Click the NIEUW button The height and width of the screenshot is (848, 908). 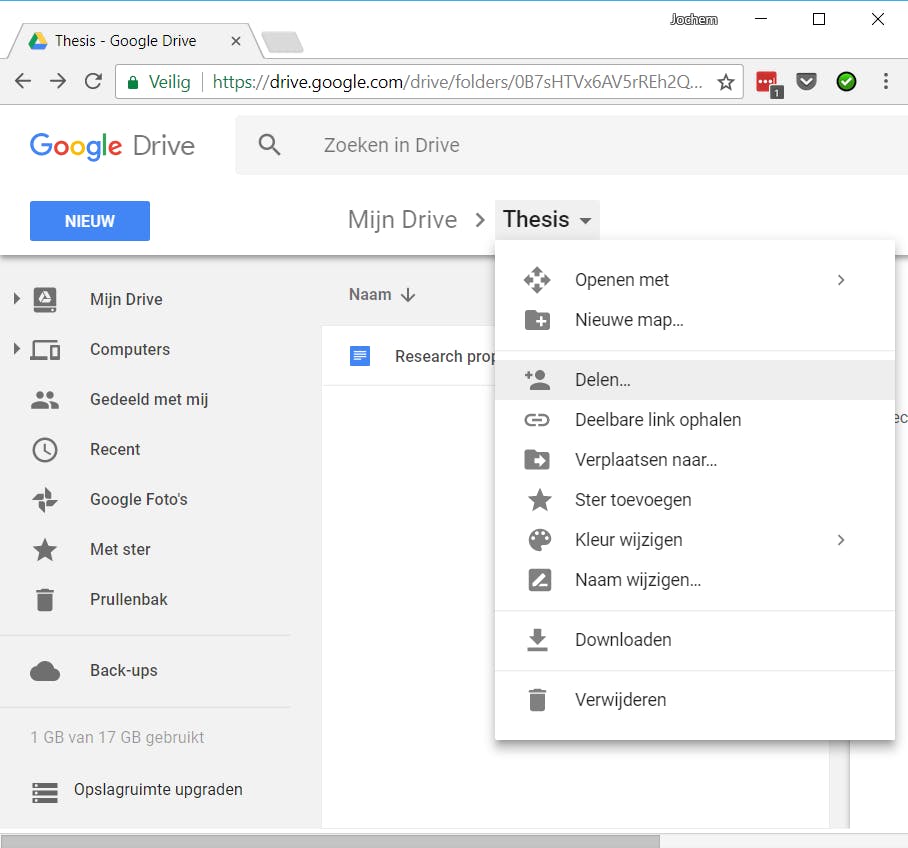tap(90, 221)
